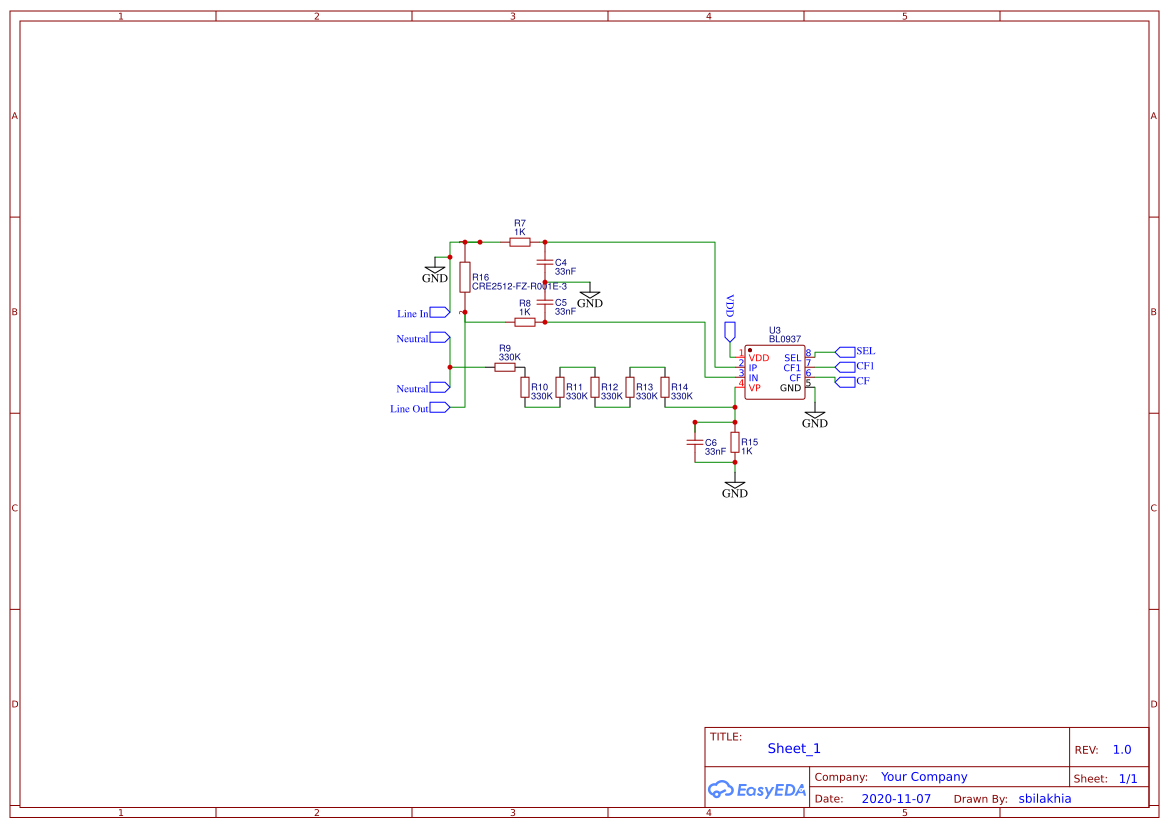Select the Your Company field
This screenshot has height=828, width=1169.
point(924,777)
